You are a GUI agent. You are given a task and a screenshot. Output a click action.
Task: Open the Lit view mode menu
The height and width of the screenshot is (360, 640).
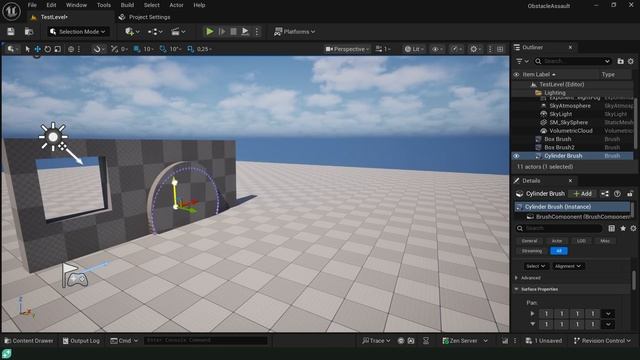click(x=414, y=49)
